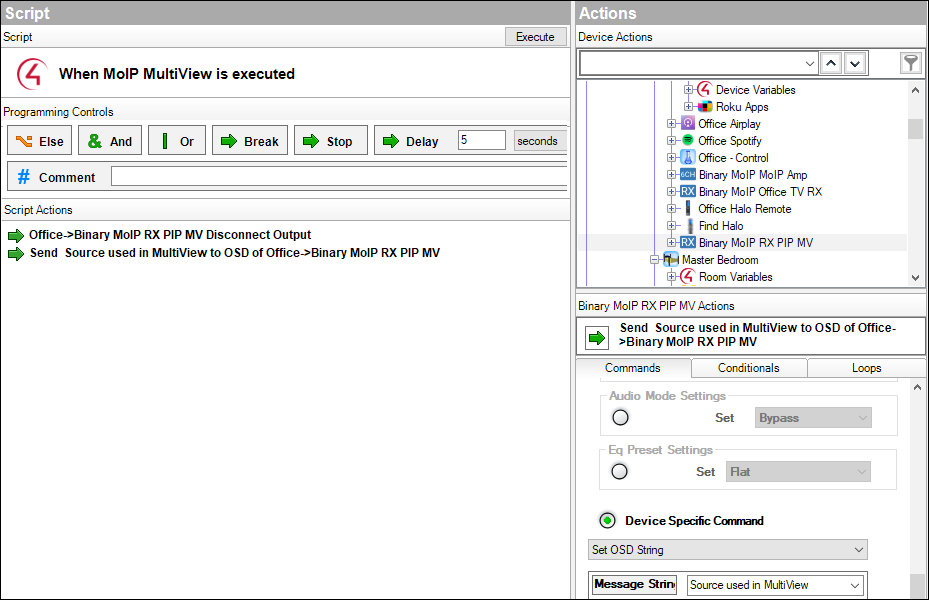Click the filter funnel icon in Device Actions
The height and width of the screenshot is (600, 929).
pos(910,64)
